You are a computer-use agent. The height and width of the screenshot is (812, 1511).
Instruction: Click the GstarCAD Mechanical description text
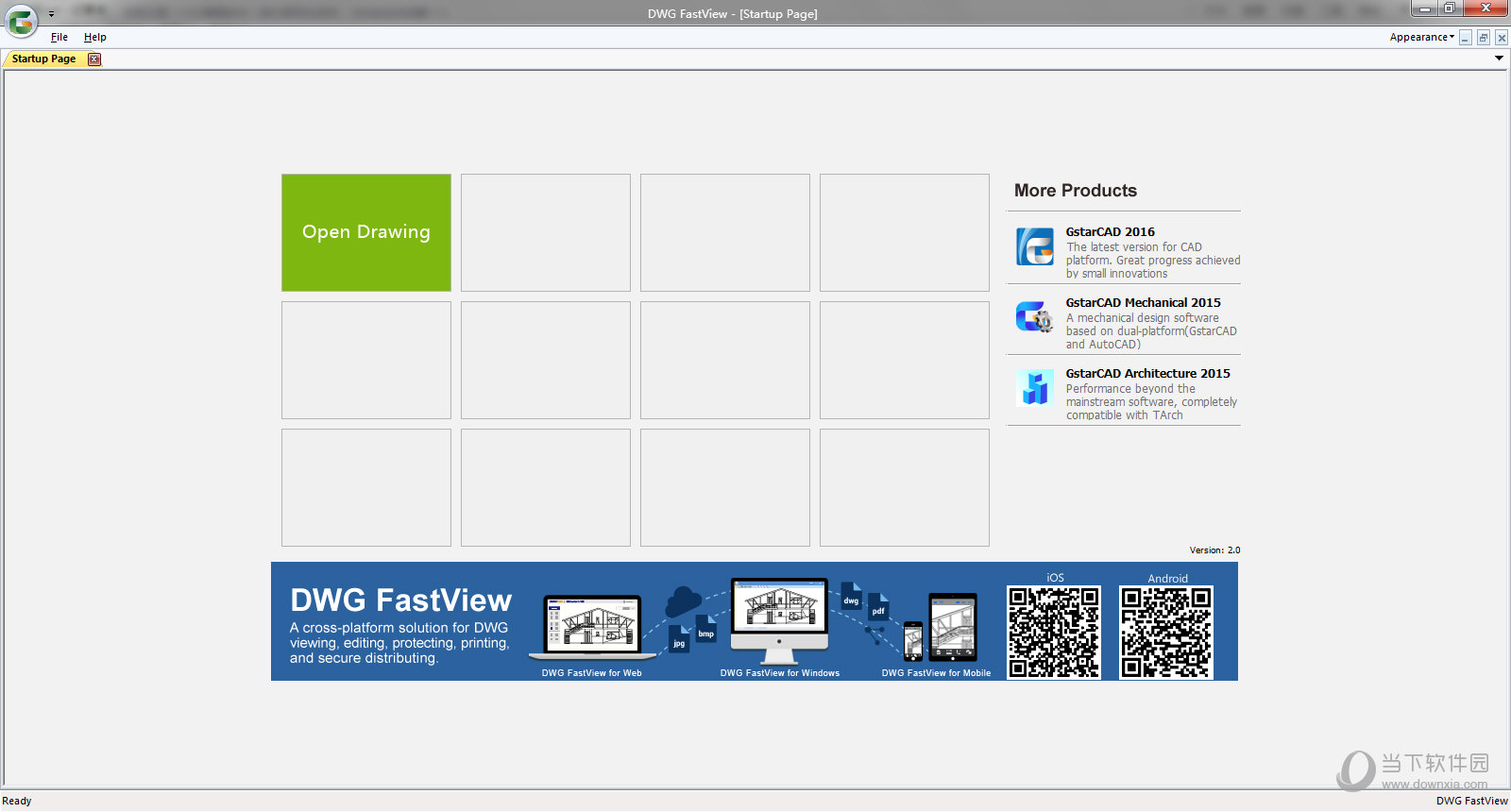click(1151, 331)
